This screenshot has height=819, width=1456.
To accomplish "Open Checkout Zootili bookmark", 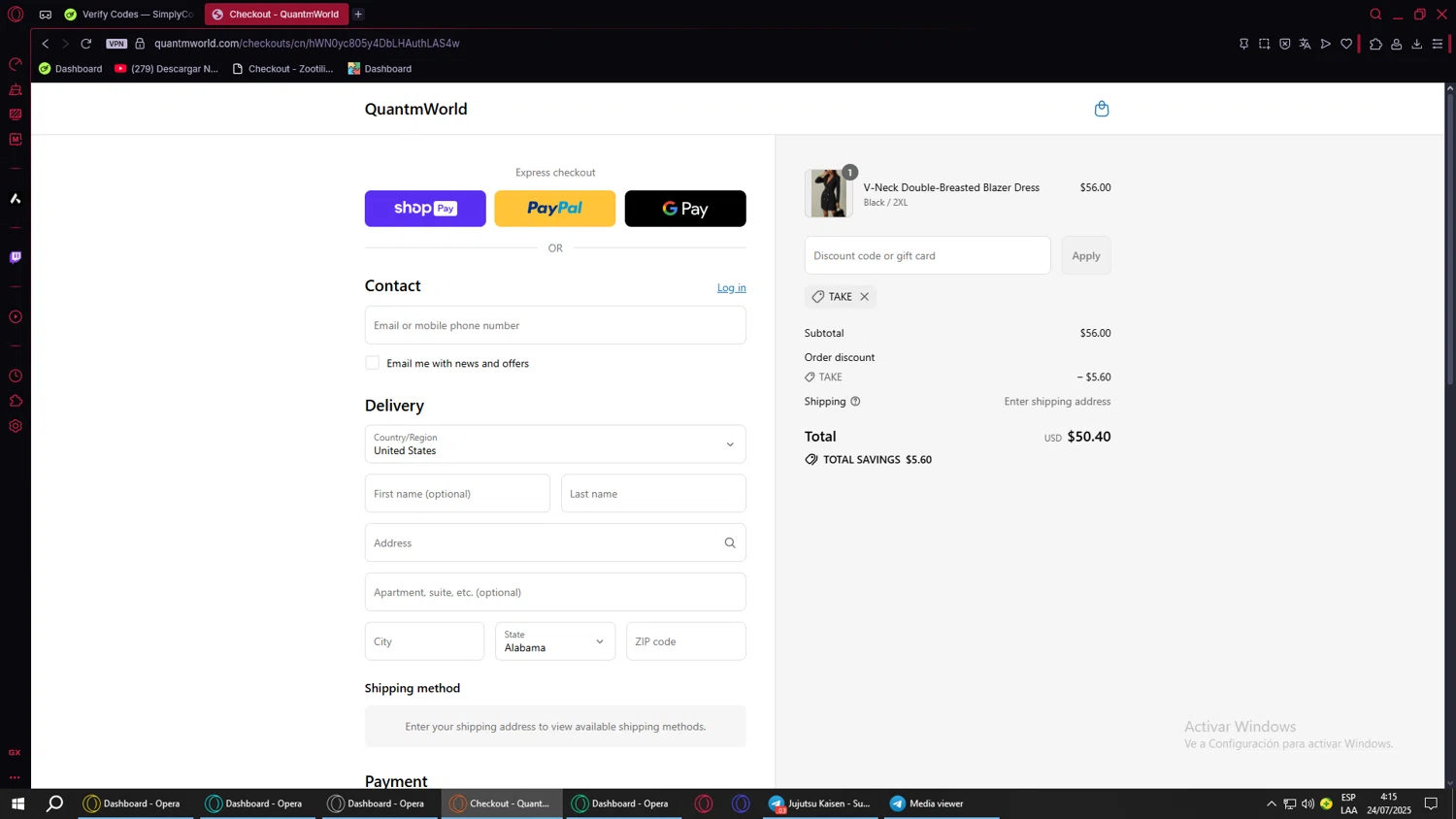I will (282, 69).
